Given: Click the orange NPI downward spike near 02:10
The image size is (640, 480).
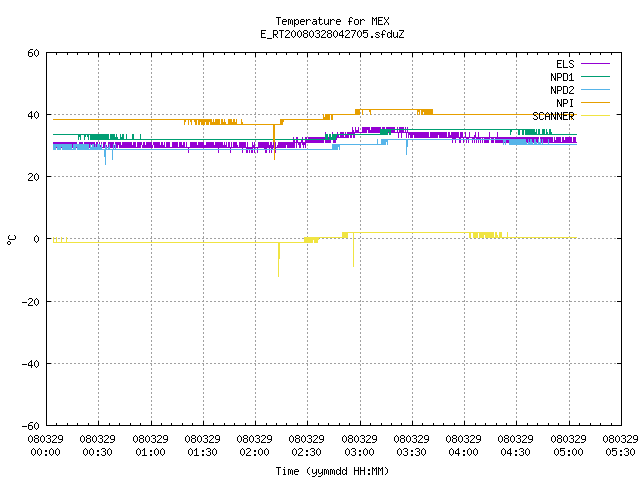Looking at the screenshot, I should point(274,142).
